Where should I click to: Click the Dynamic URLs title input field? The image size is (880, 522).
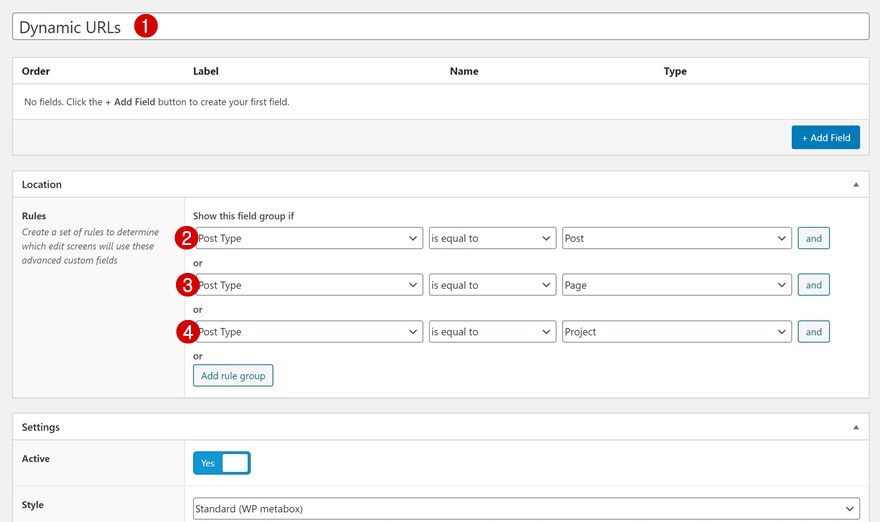[x=500, y=27]
